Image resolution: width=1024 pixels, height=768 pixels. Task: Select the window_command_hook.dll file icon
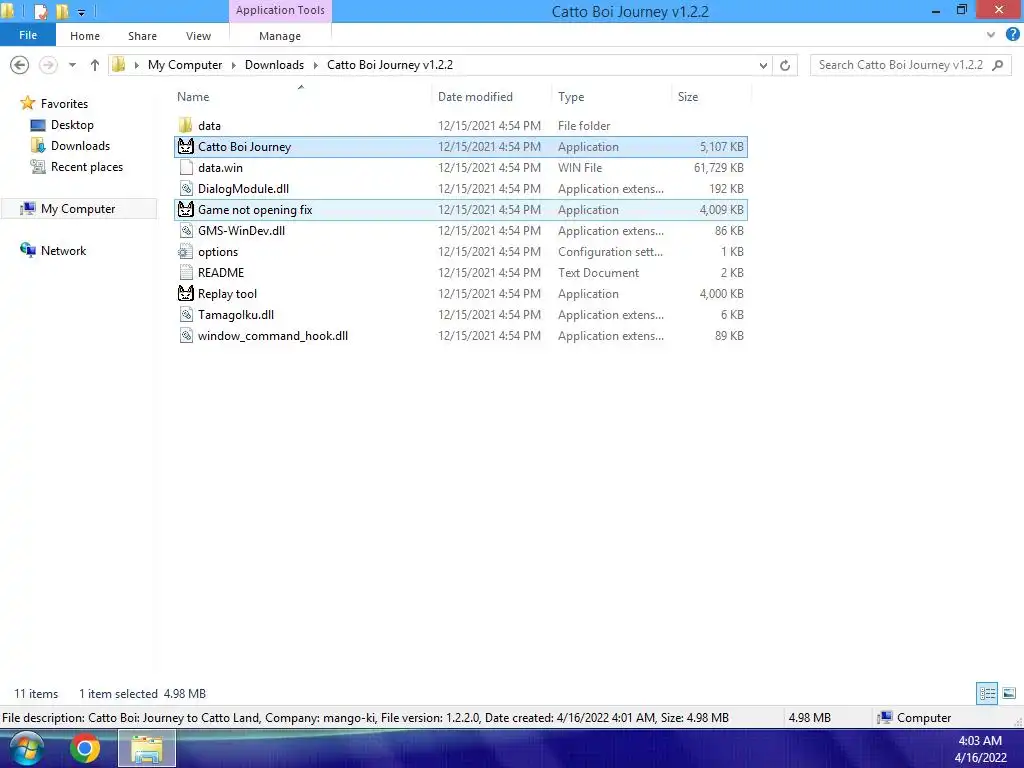[185, 336]
